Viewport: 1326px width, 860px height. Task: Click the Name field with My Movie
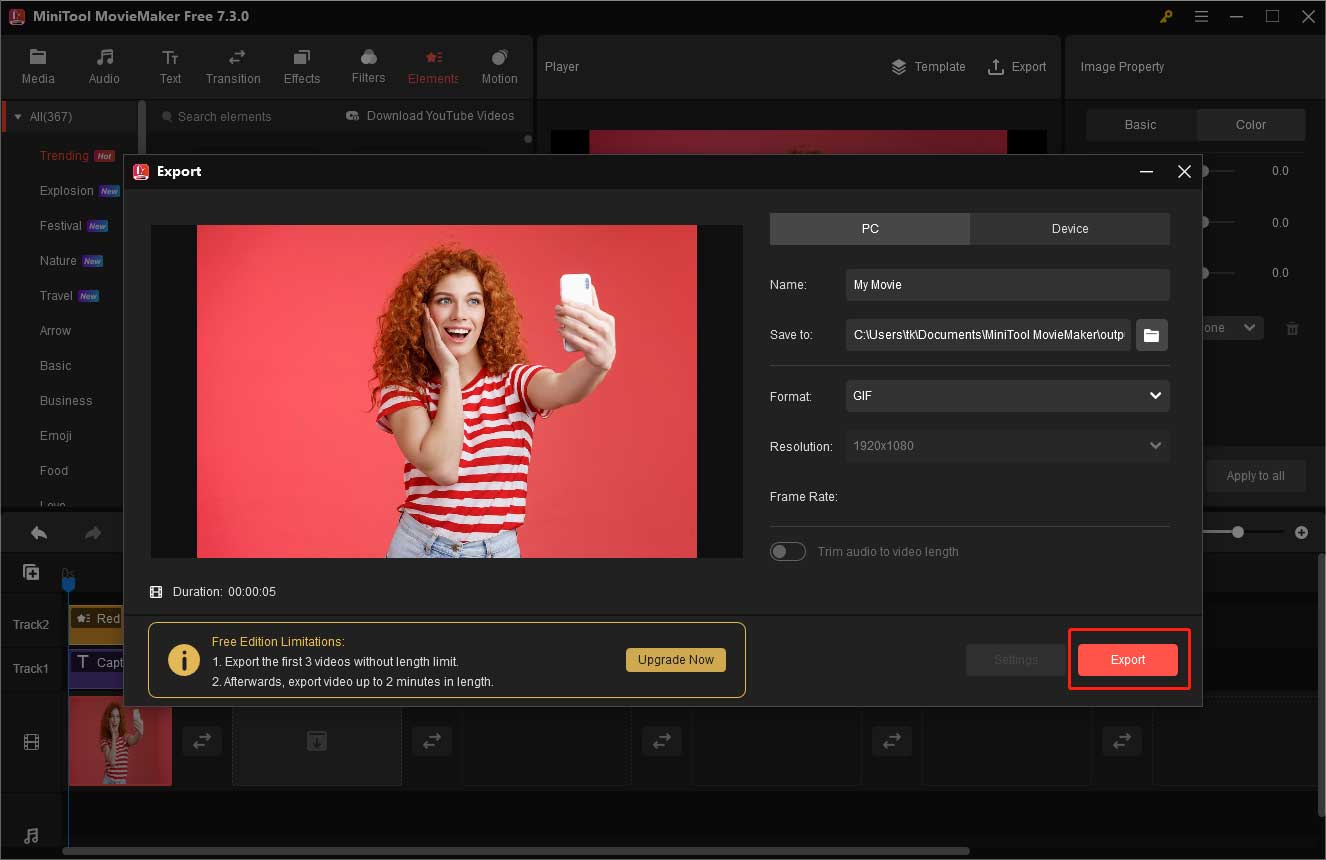pos(1007,285)
